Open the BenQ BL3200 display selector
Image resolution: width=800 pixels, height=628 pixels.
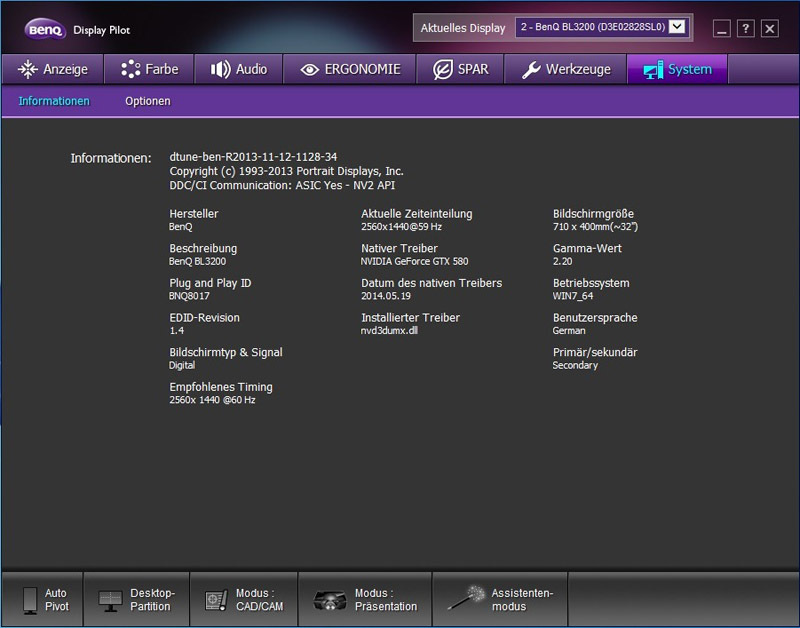(x=602, y=27)
